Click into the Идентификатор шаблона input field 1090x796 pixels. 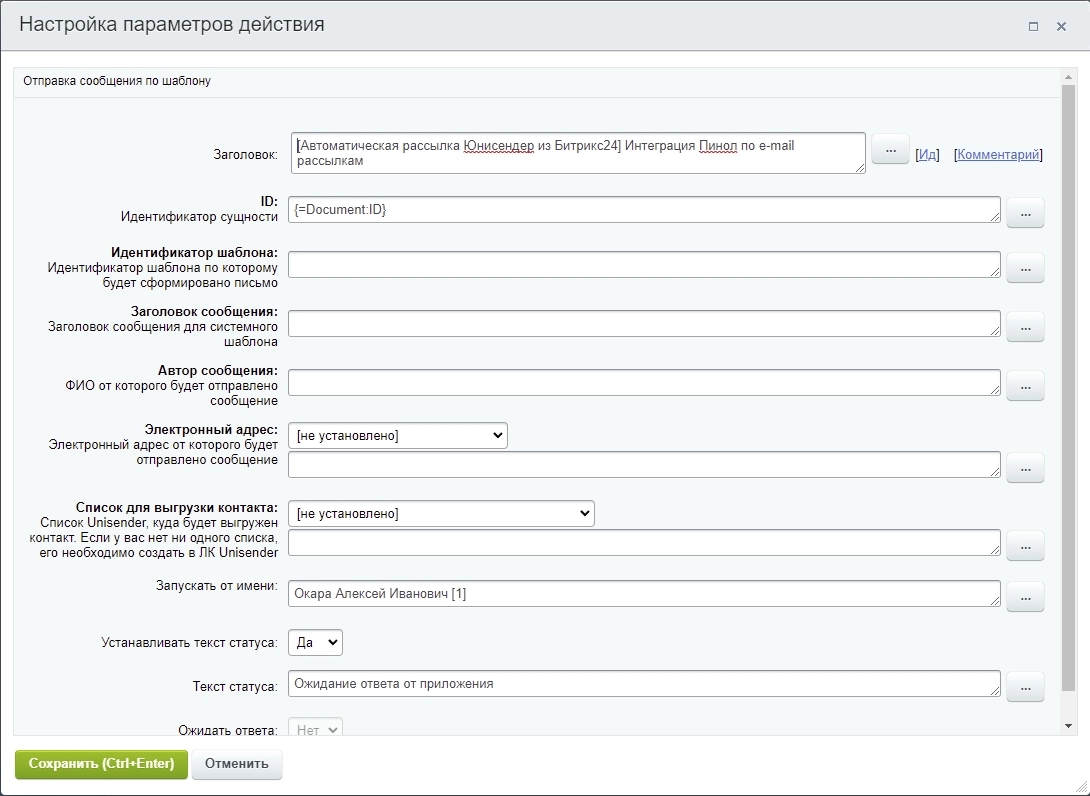643,264
